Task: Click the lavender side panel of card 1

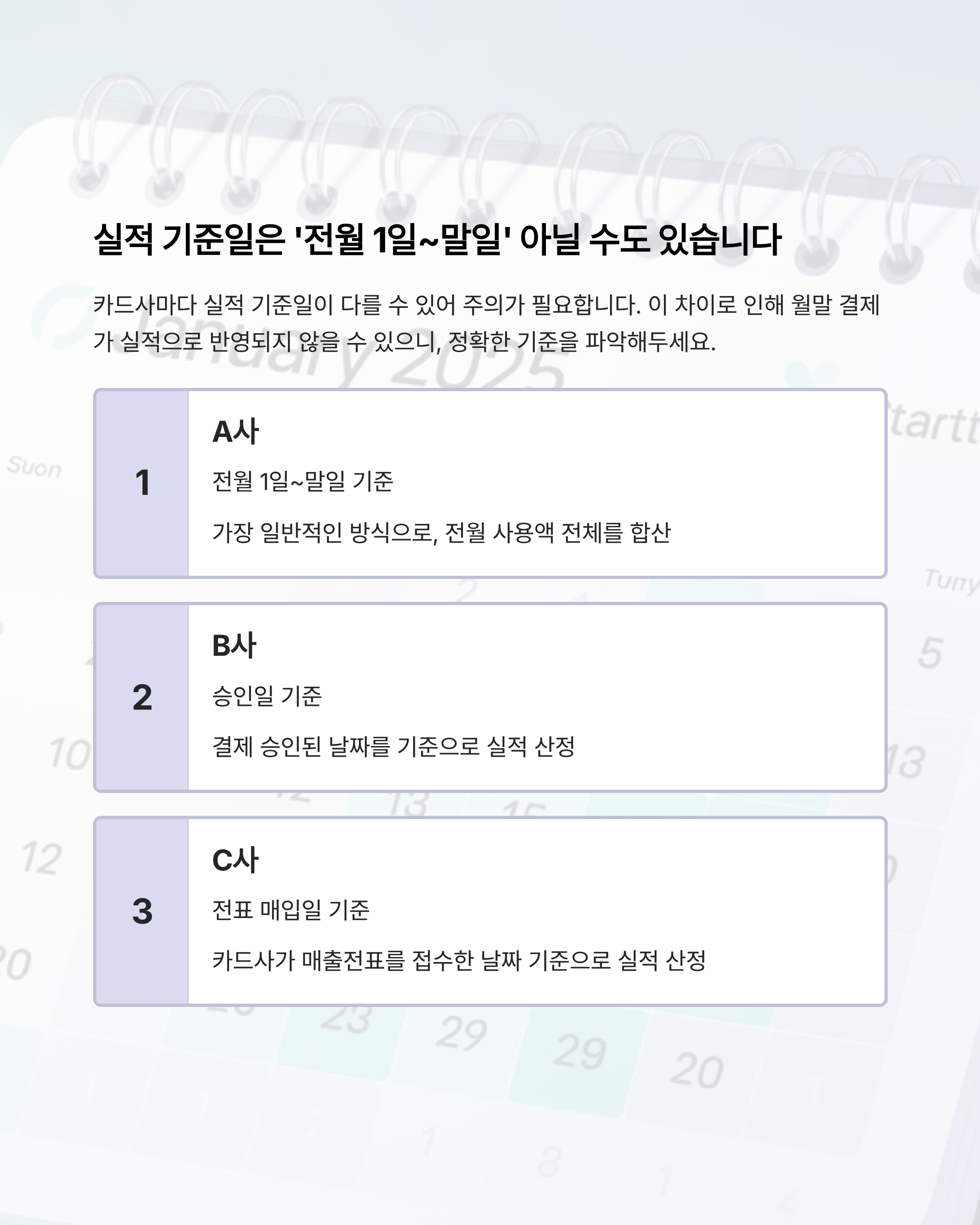Action: point(142,483)
